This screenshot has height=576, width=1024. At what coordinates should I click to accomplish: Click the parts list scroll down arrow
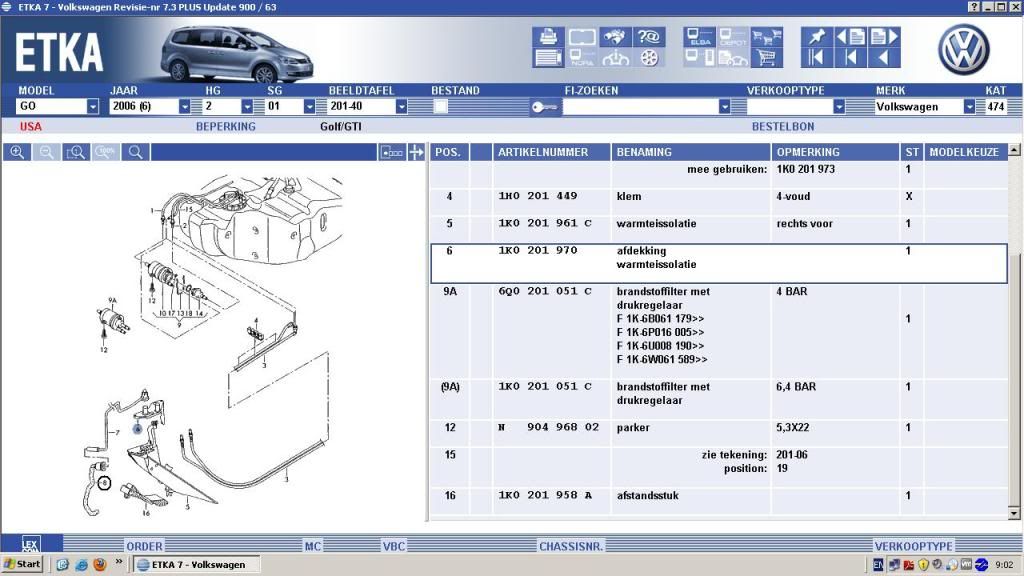click(x=1014, y=513)
